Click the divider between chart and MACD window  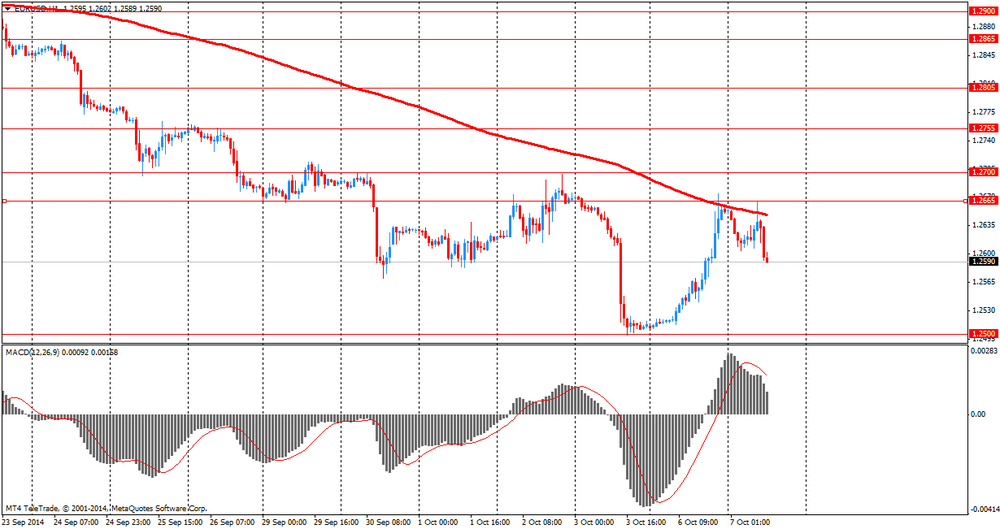pos(485,345)
